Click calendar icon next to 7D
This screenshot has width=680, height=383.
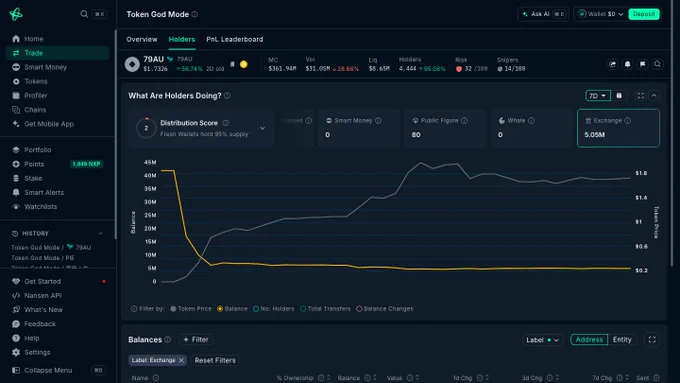click(619, 96)
